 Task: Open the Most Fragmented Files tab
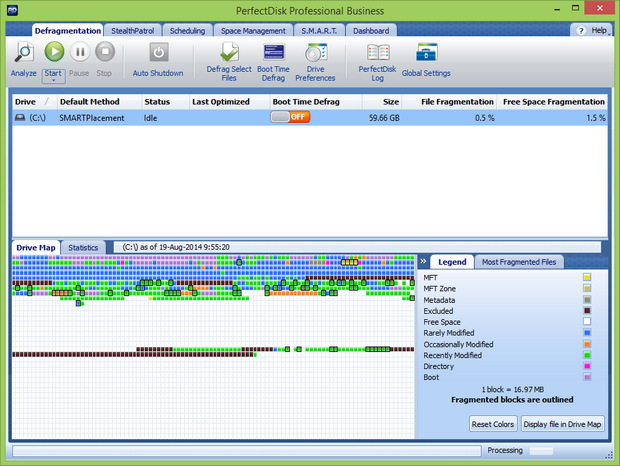pos(519,262)
